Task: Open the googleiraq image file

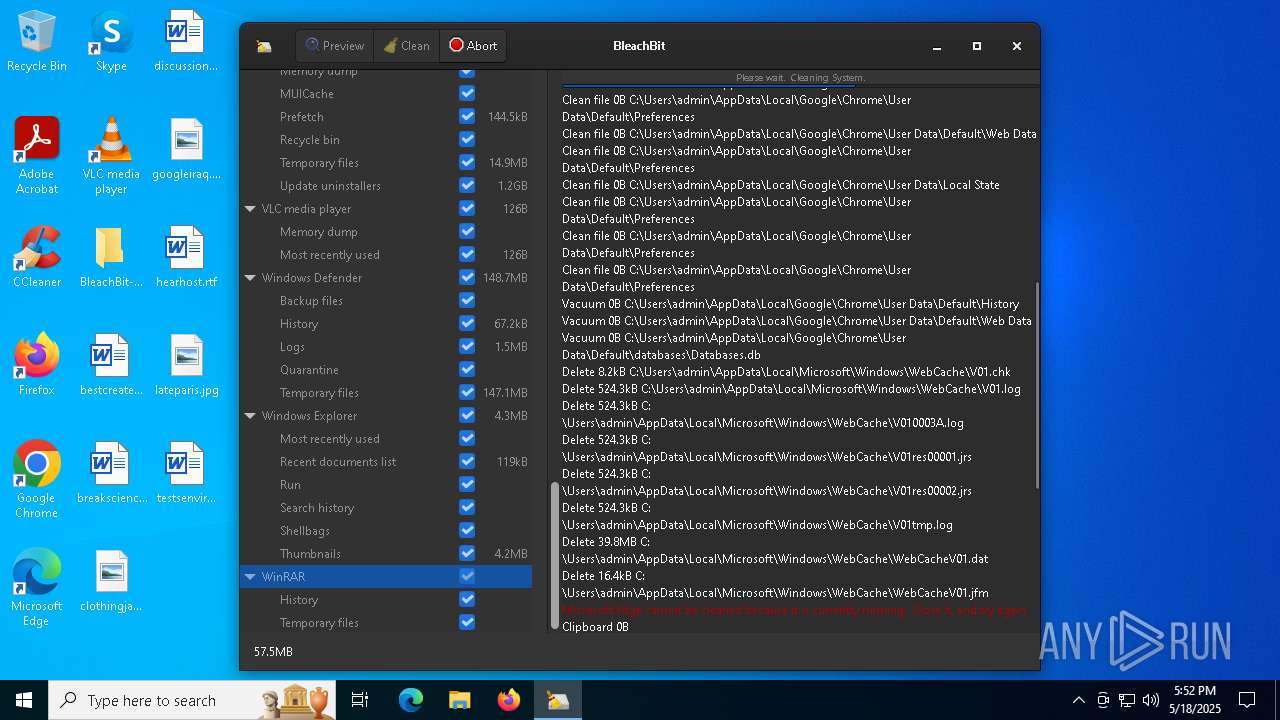Action: [186, 150]
